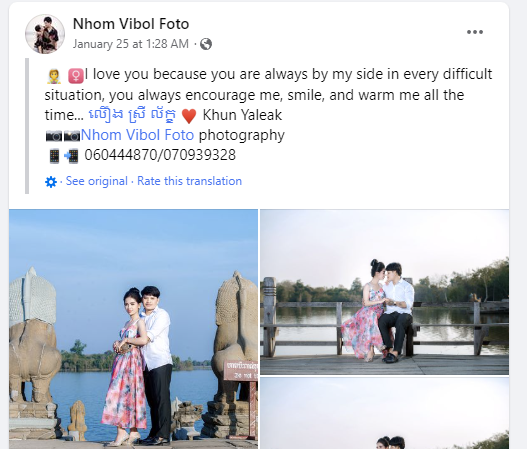527x449 pixels.
Task: Open the three-dots post options menu
Action: [475, 32]
